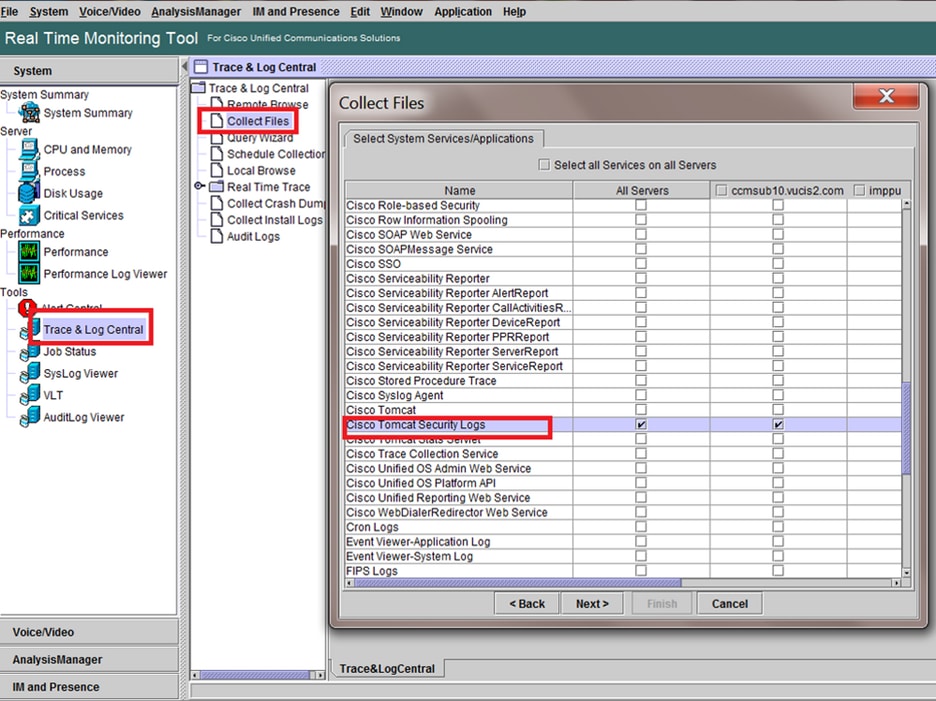The image size is (936, 701).
Task: Select the Trace&LogCentral bottom tab
Action: pyautogui.click(x=387, y=669)
